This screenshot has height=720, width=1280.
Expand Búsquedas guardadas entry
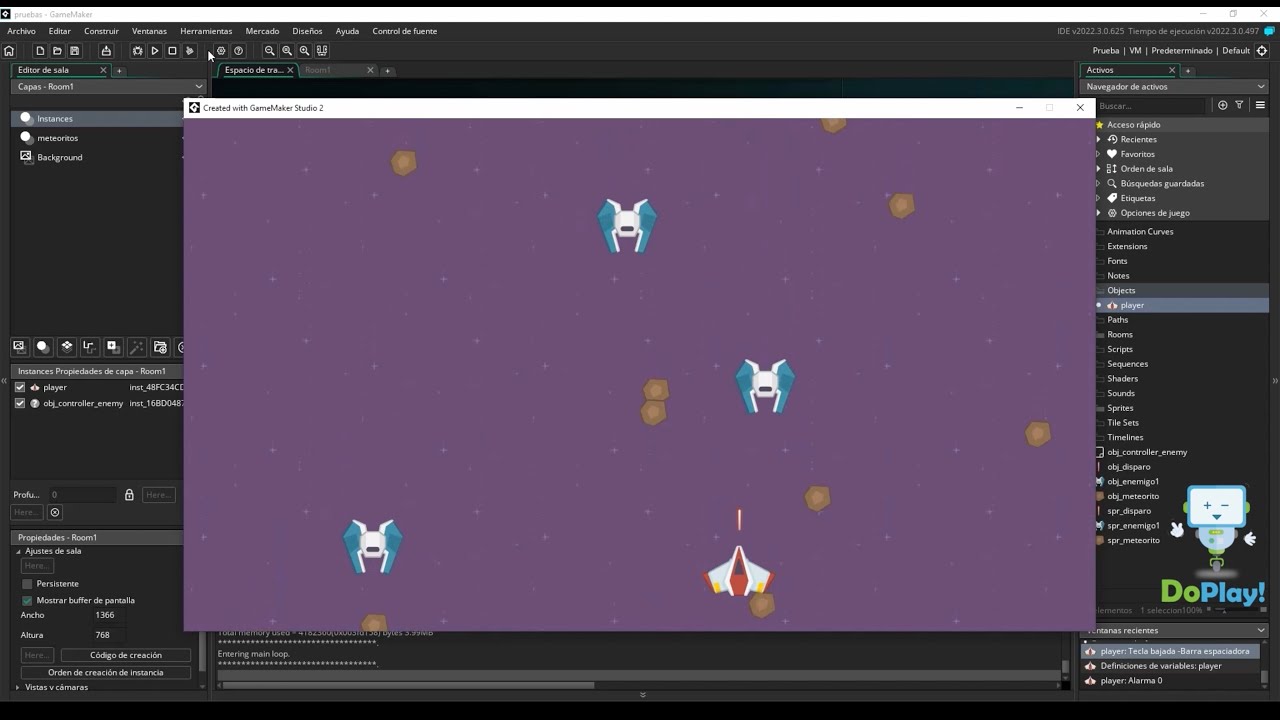[x=1100, y=183]
